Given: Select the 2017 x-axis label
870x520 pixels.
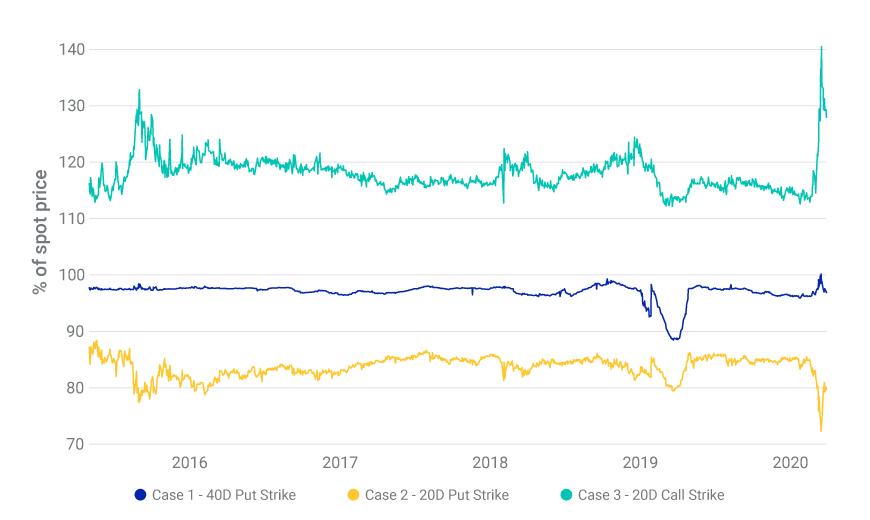Looking at the screenshot, I should pos(340,462).
